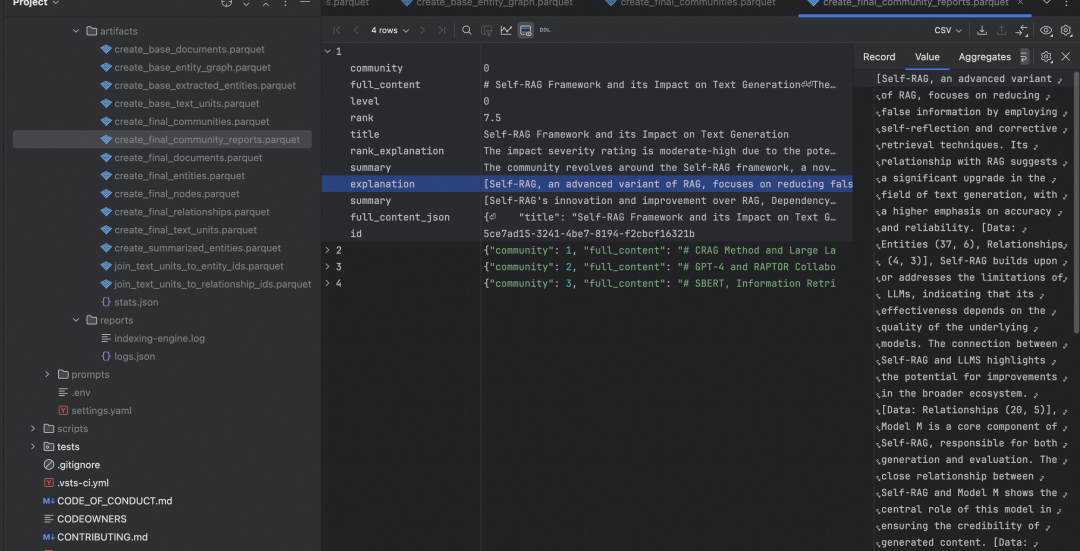The height and width of the screenshot is (551, 1080).
Task: Click the DDL icon in toolbar
Action: coord(545,31)
